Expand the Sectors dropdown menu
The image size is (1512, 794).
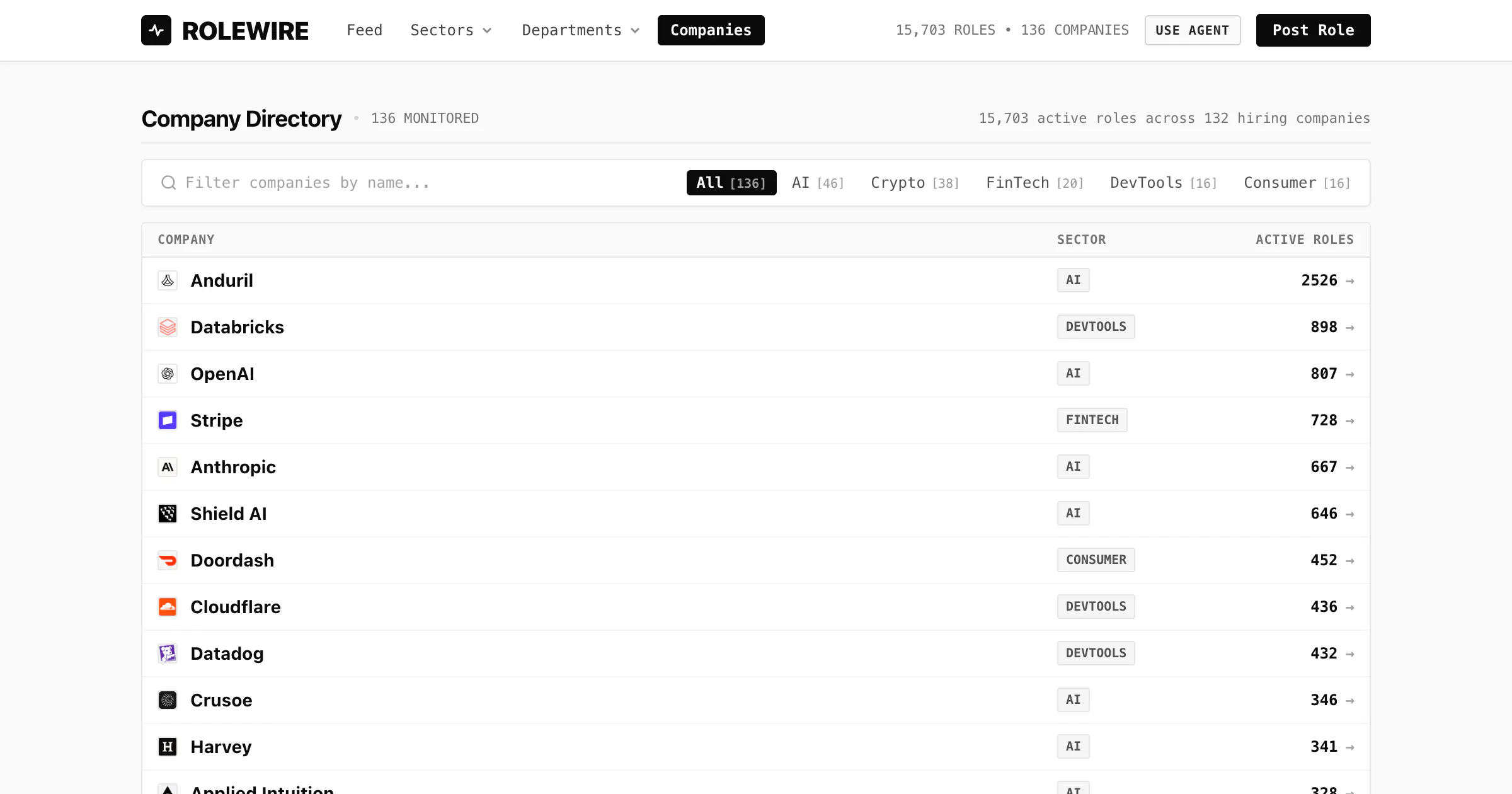tap(451, 30)
